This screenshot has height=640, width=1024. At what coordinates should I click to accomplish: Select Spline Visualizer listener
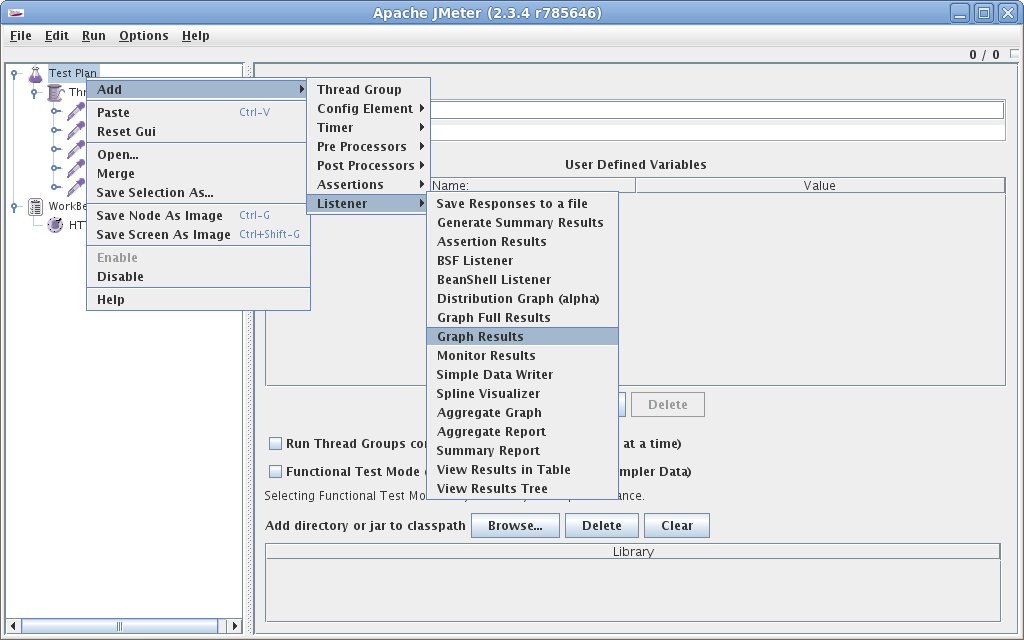pyautogui.click(x=522, y=393)
